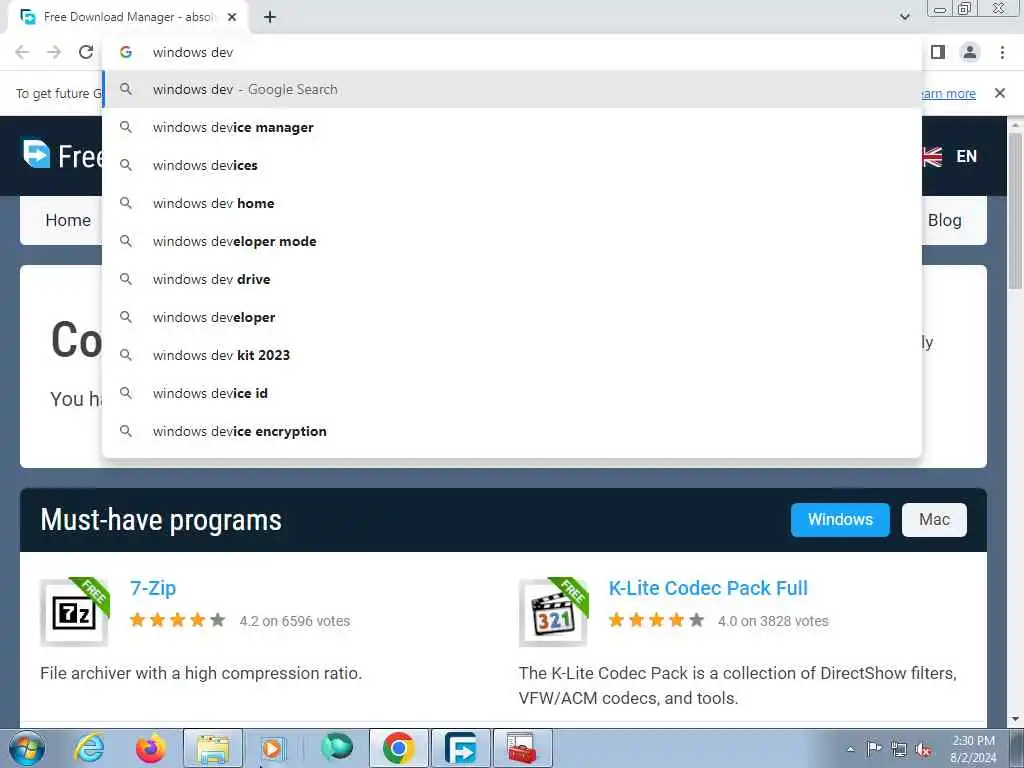Click the muted volume tray icon
This screenshot has width=1024, height=768.
[x=923, y=750]
